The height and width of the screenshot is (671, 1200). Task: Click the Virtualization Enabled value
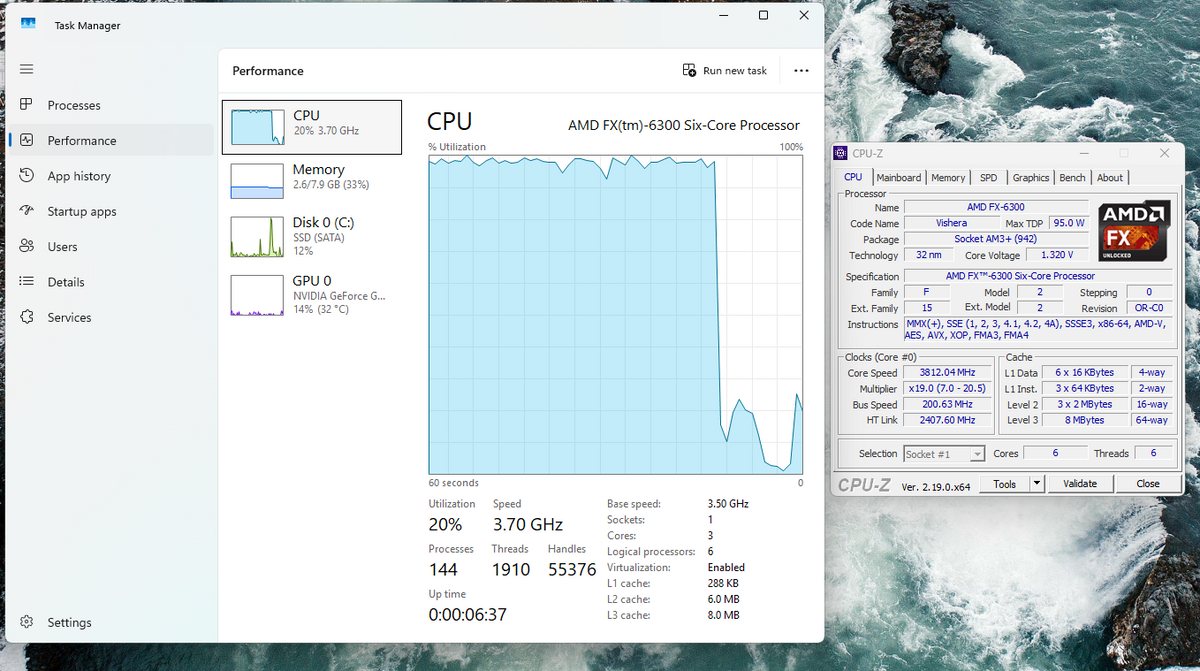(726, 567)
